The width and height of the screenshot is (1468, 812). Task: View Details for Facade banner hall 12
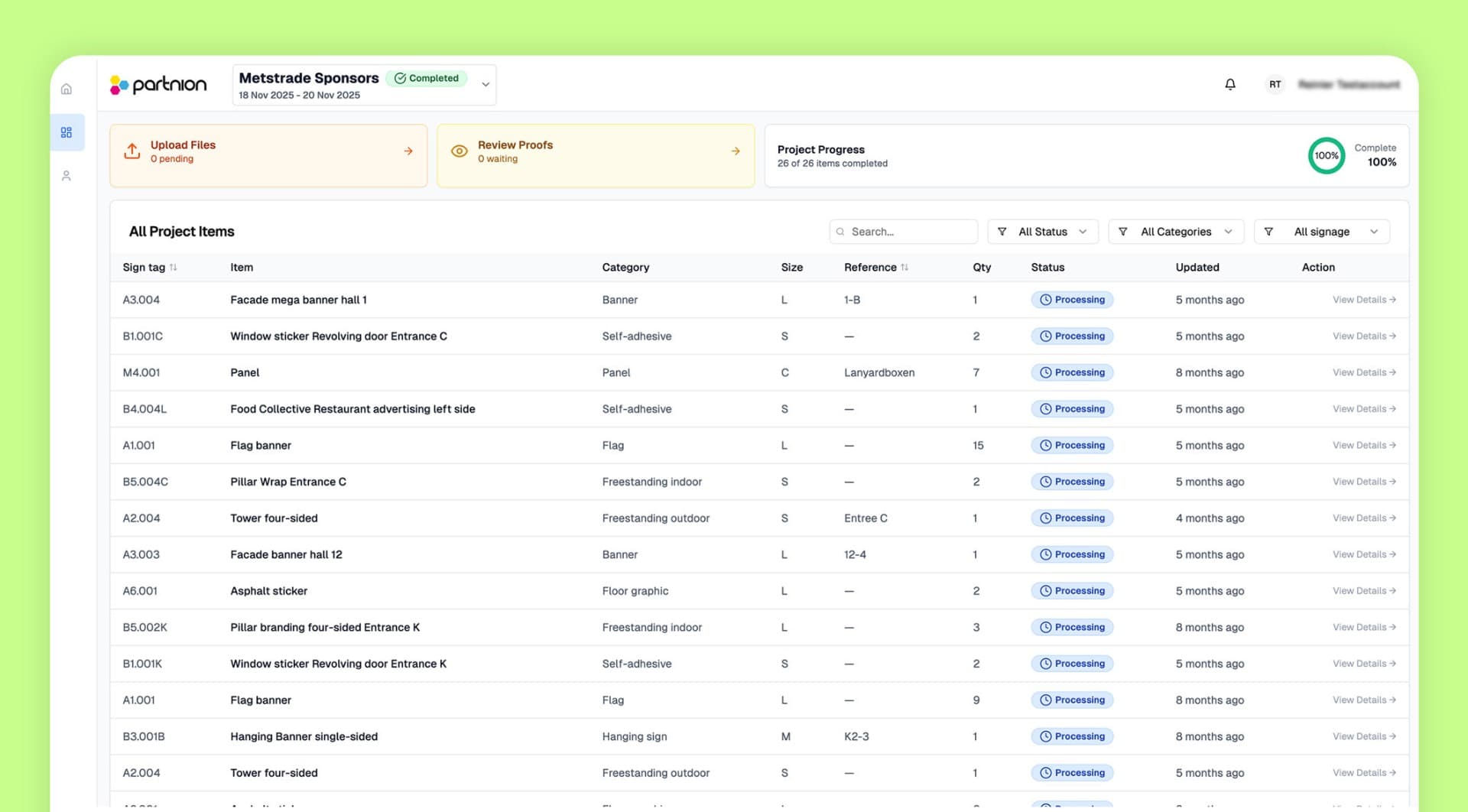click(x=1364, y=554)
